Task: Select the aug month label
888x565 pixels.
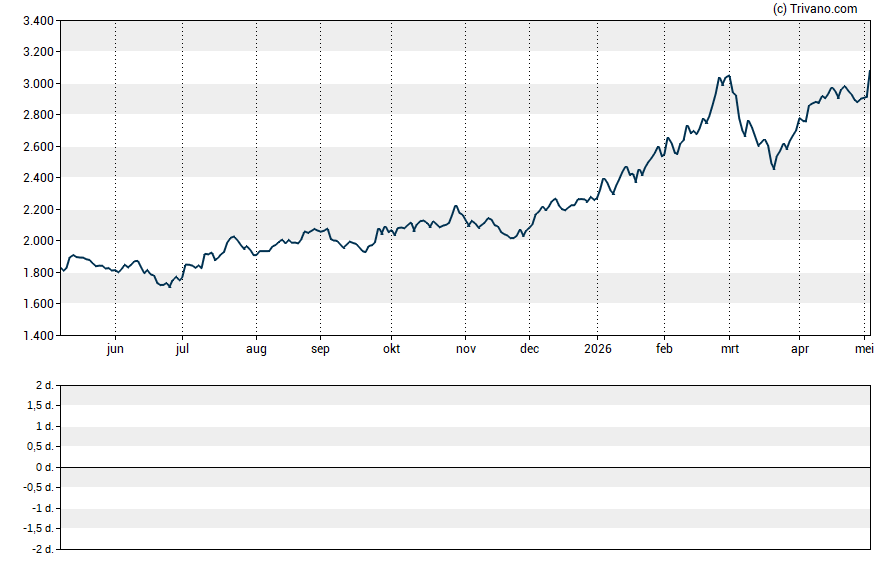Action: point(256,349)
